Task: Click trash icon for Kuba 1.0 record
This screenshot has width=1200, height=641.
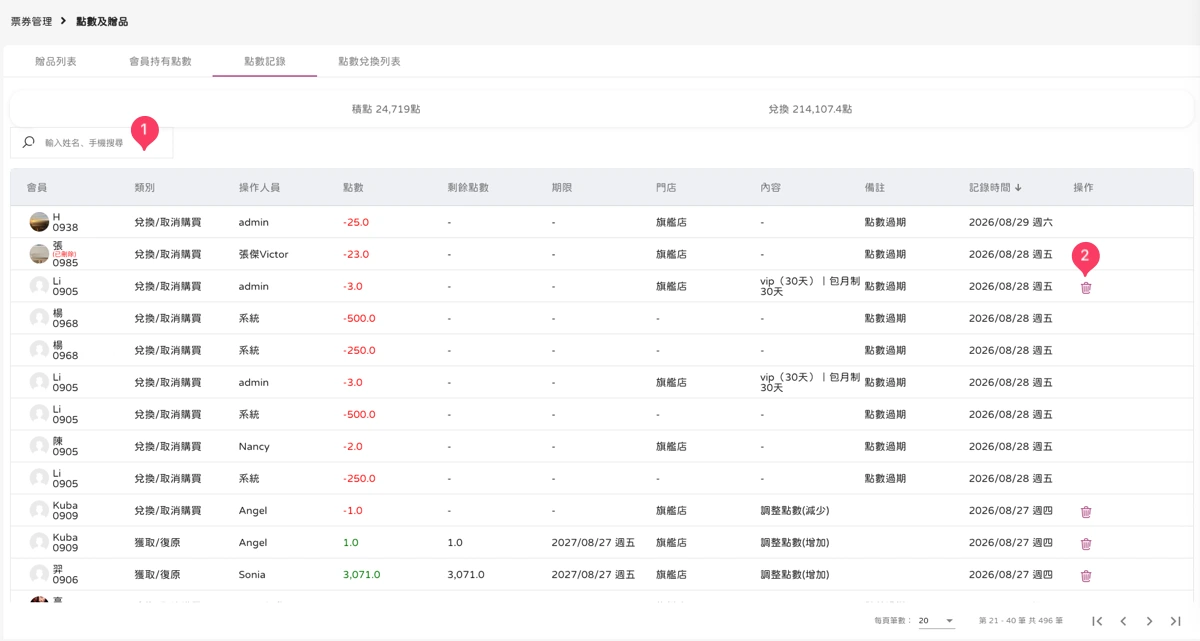Action: coord(1086,543)
